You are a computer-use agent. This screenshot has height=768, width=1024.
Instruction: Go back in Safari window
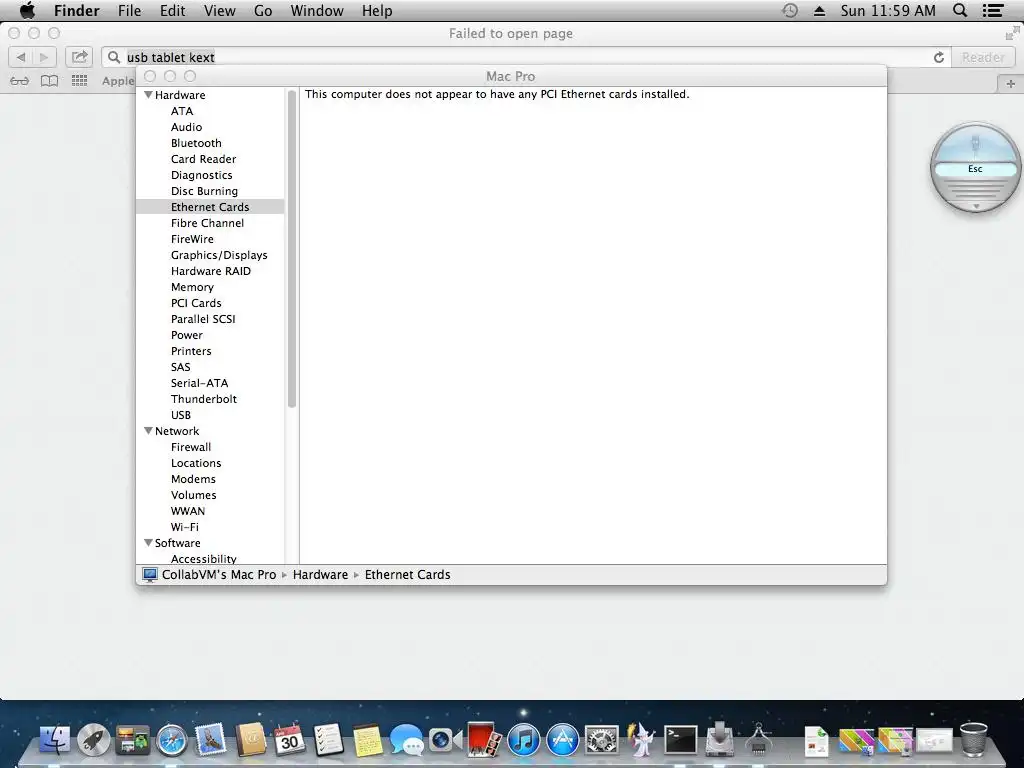[20, 57]
